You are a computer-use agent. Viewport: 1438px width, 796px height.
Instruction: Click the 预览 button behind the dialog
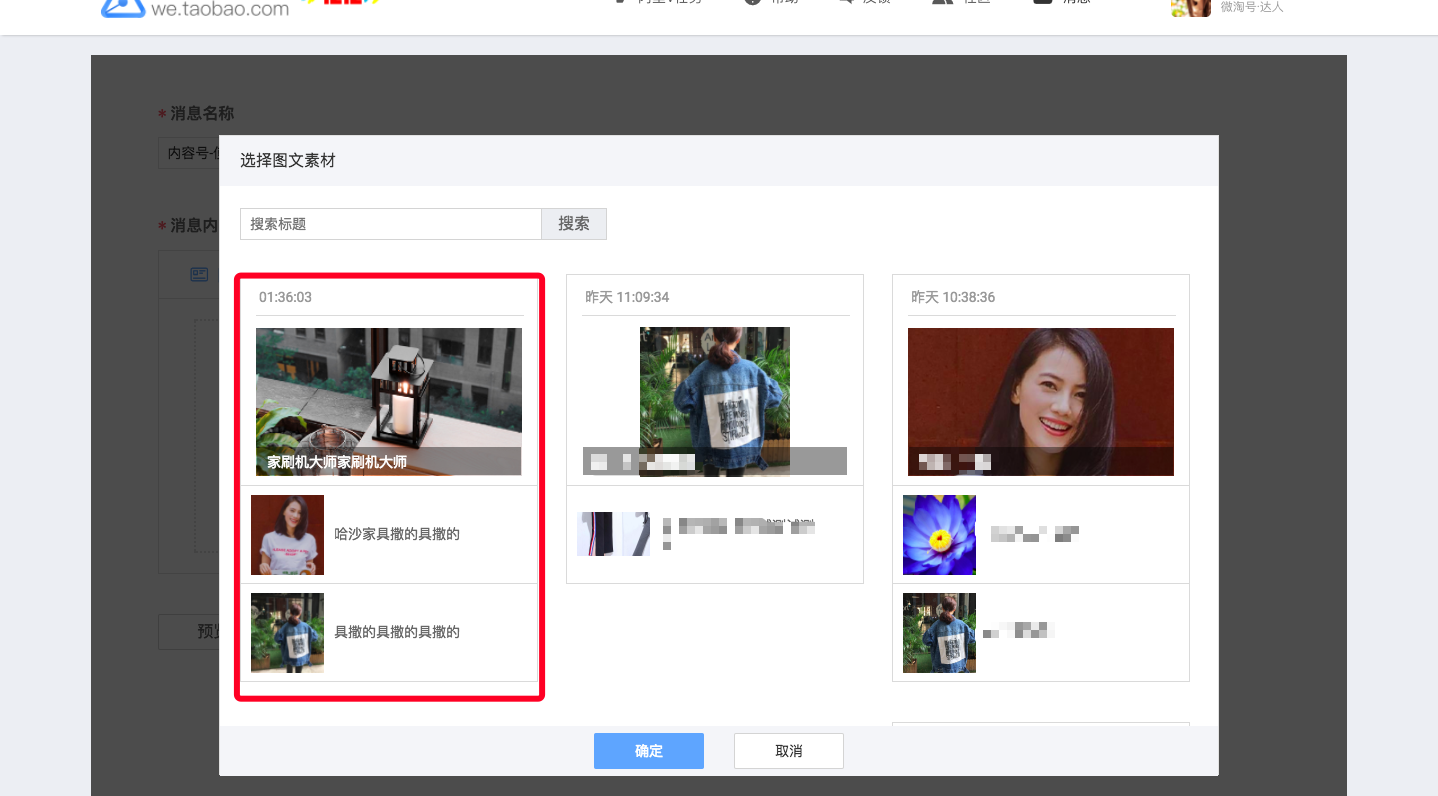click(x=189, y=632)
